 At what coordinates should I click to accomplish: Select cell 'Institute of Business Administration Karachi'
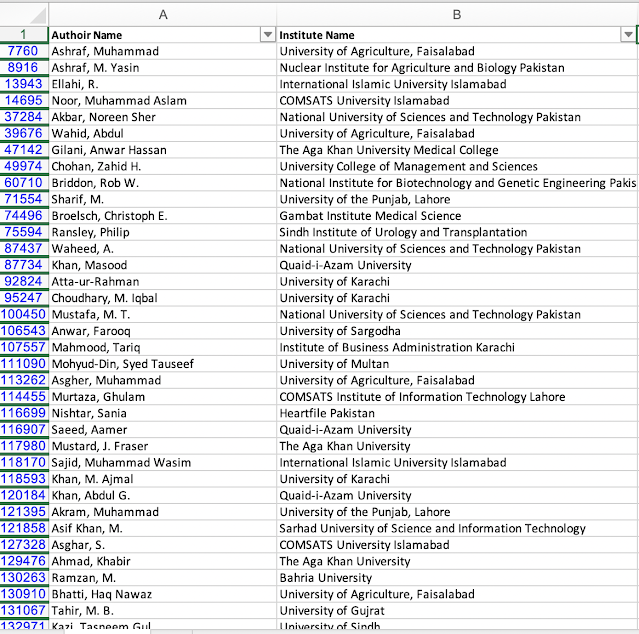(457, 348)
